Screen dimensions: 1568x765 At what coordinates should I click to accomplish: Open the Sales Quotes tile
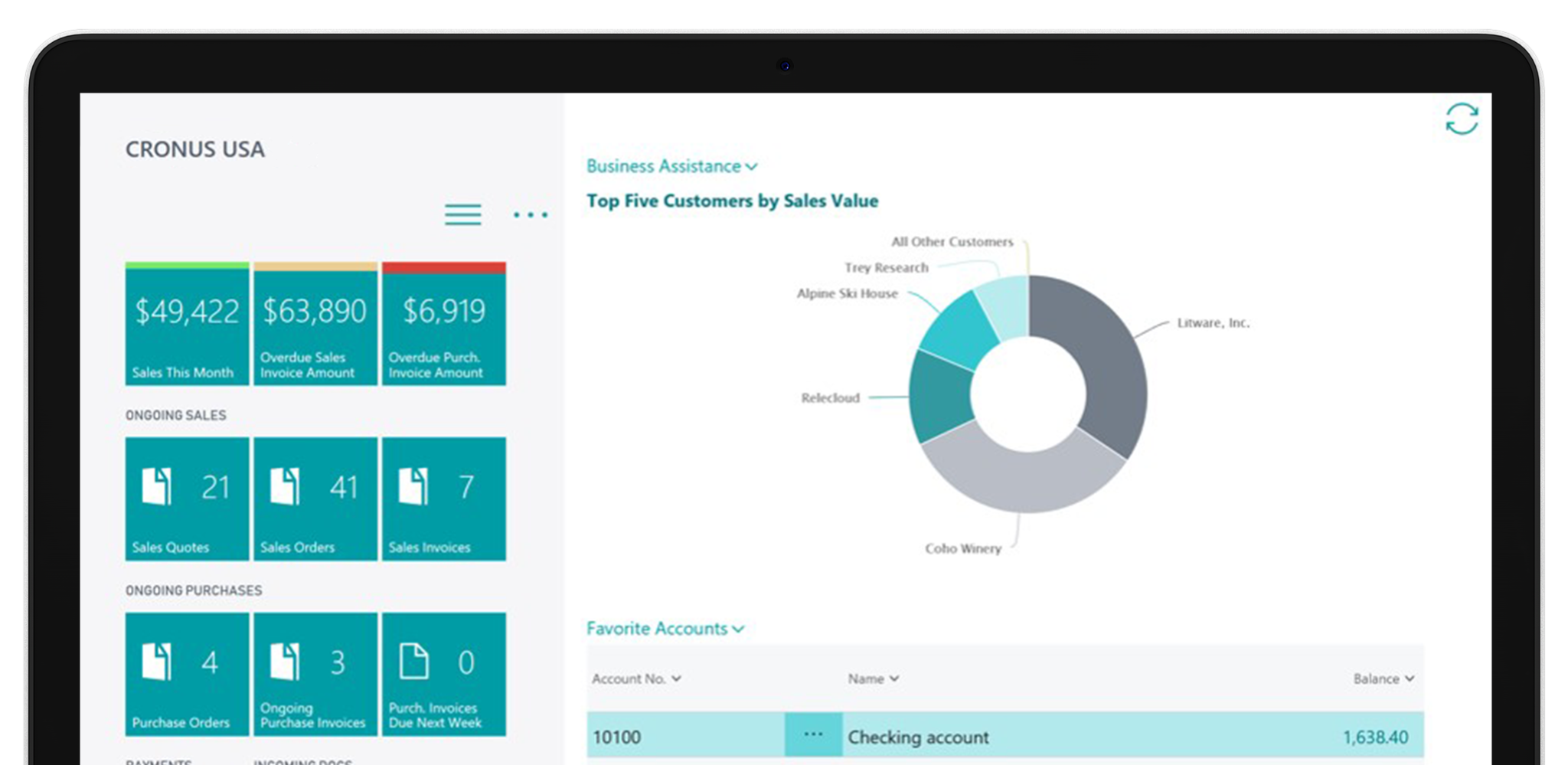coord(188,499)
